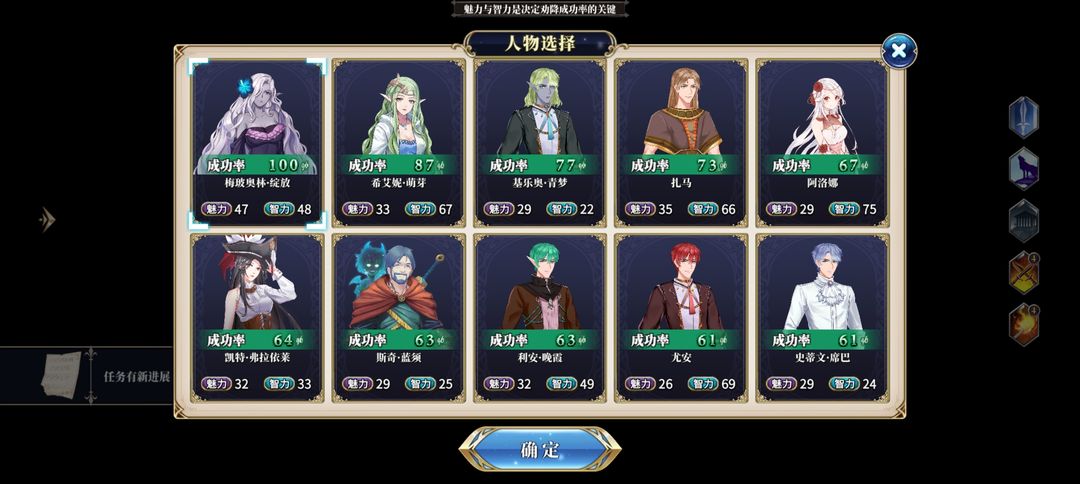The width and height of the screenshot is (1080, 484).
Task: Expand the left side panel arrow
Action: point(47,220)
